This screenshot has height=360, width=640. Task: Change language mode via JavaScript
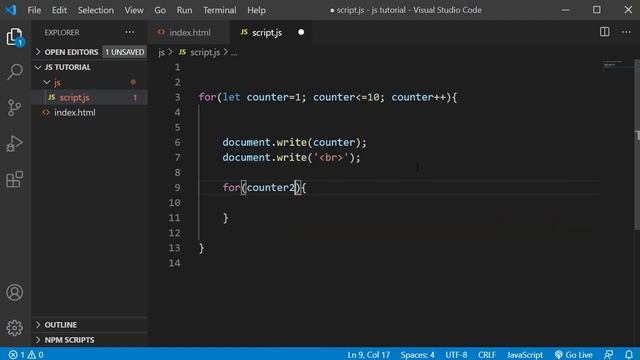pos(525,354)
